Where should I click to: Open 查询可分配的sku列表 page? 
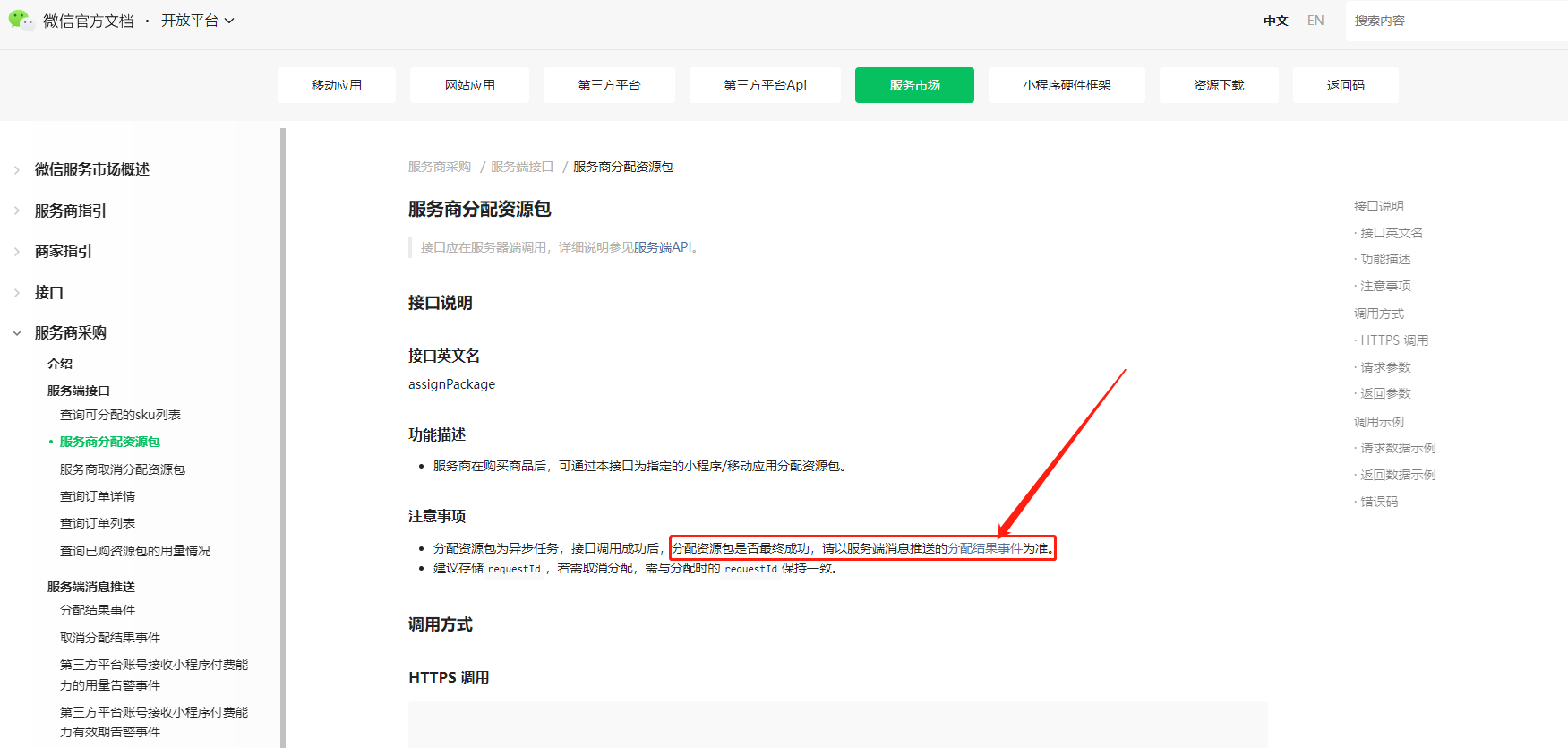tap(120, 415)
